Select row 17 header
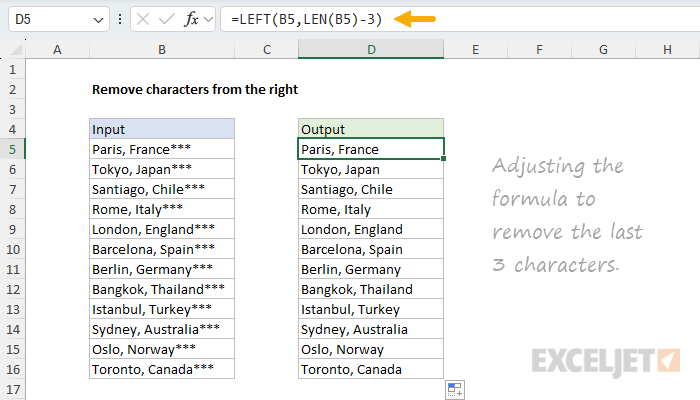 pyautogui.click(x=12, y=389)
